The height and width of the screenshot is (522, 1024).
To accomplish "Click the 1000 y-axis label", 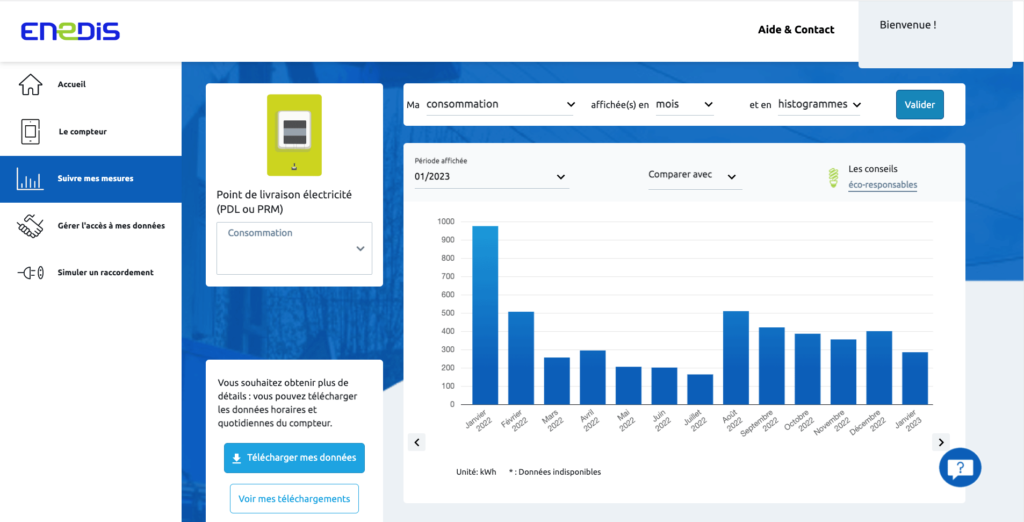I will point(445,221).
